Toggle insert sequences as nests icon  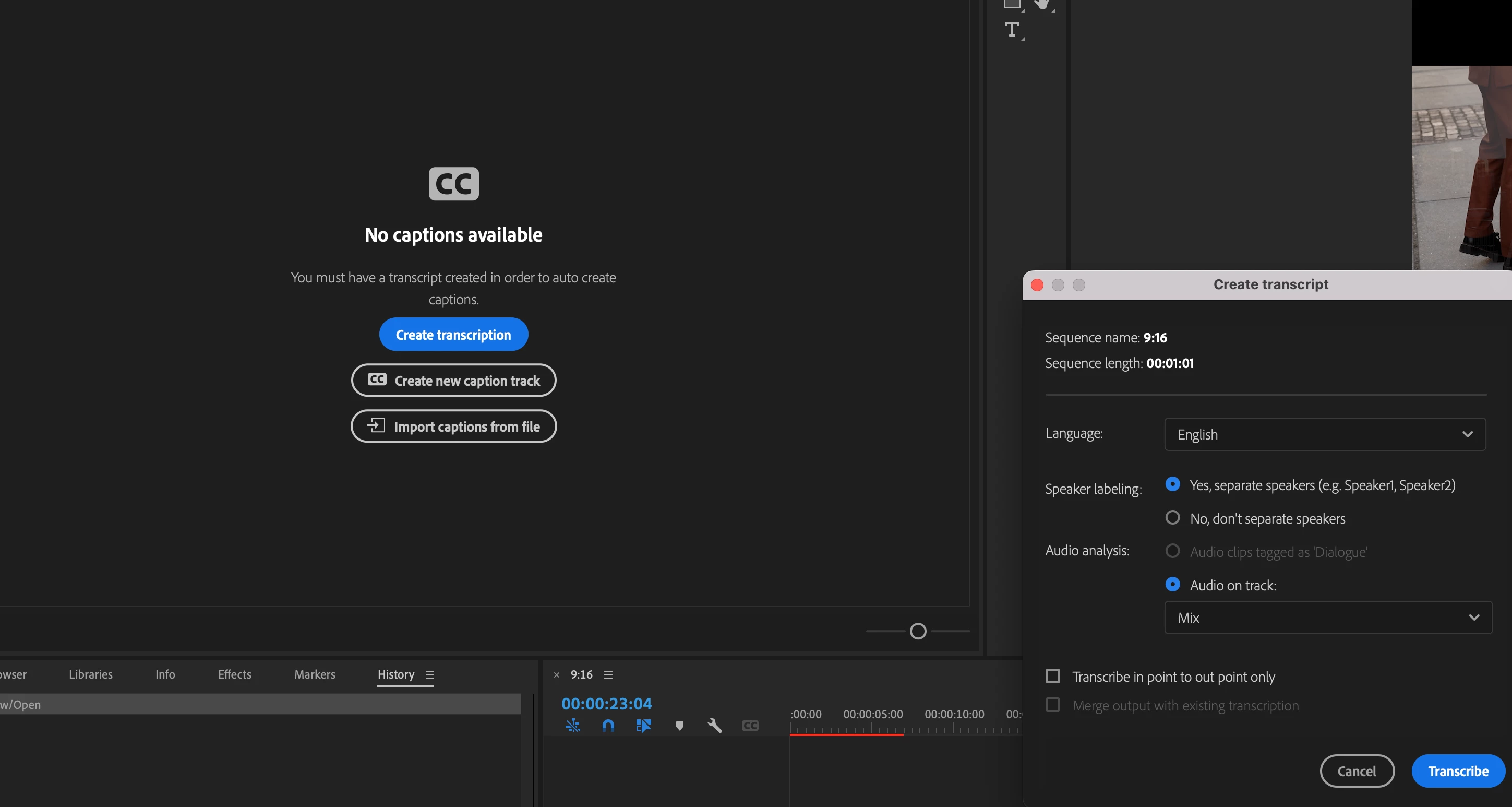(572, 726)
